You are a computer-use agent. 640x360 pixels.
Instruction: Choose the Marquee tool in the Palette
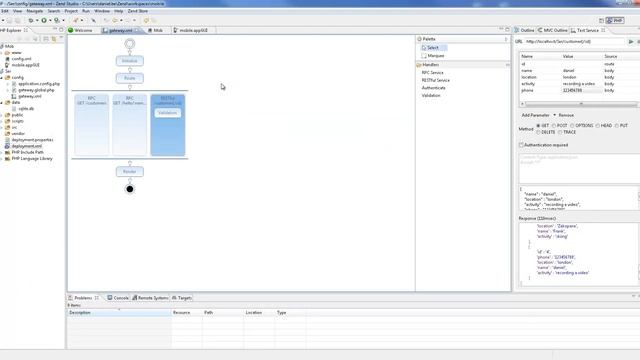[433, 56]
